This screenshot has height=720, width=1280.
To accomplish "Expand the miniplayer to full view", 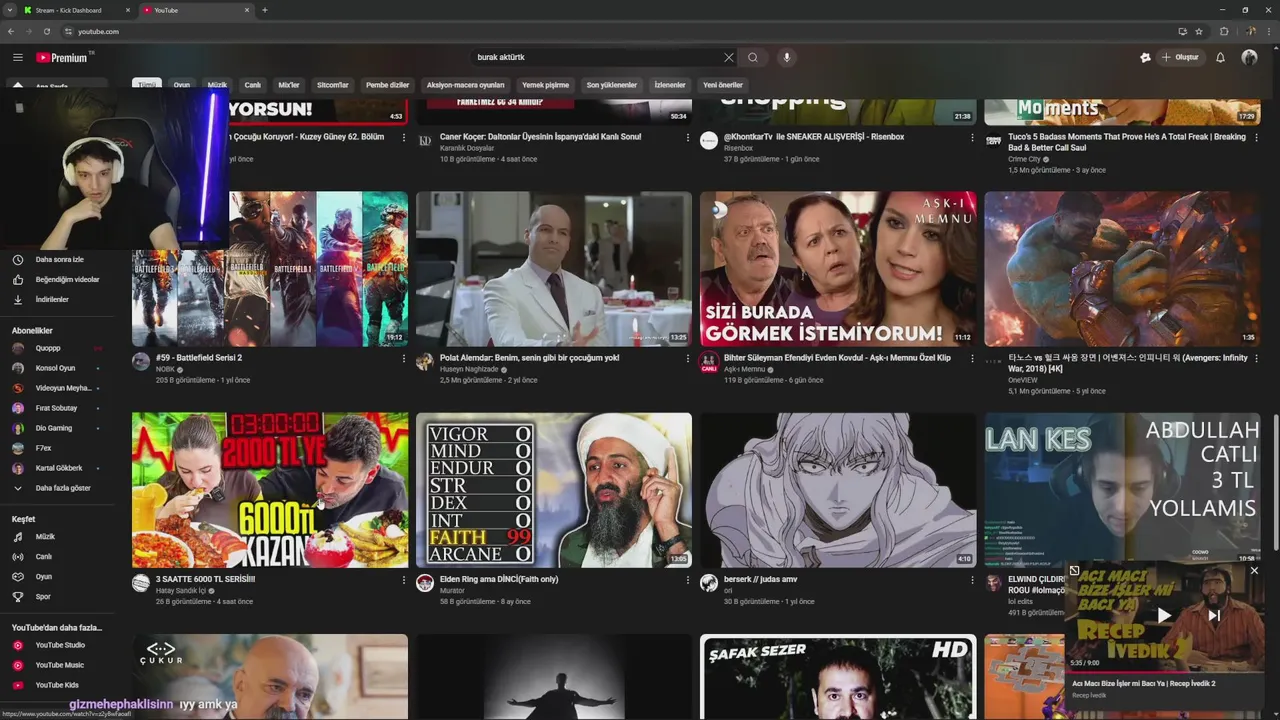I will (1074, 571).
